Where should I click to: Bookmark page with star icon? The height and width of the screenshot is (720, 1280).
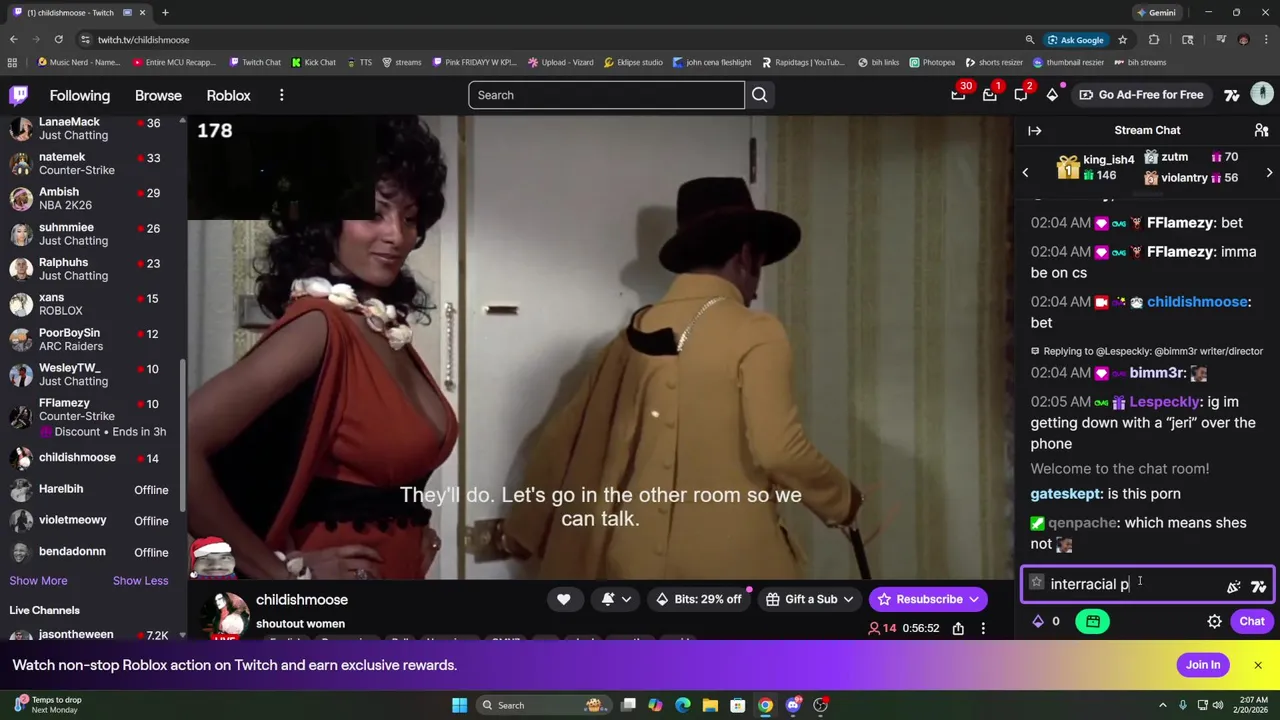(1122, 39)
